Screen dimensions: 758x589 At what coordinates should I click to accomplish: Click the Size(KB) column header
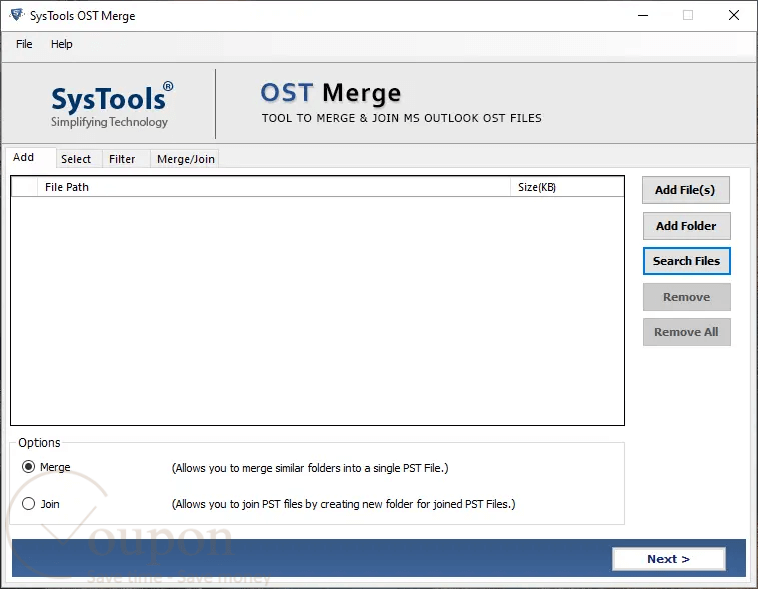pos(567,187)
